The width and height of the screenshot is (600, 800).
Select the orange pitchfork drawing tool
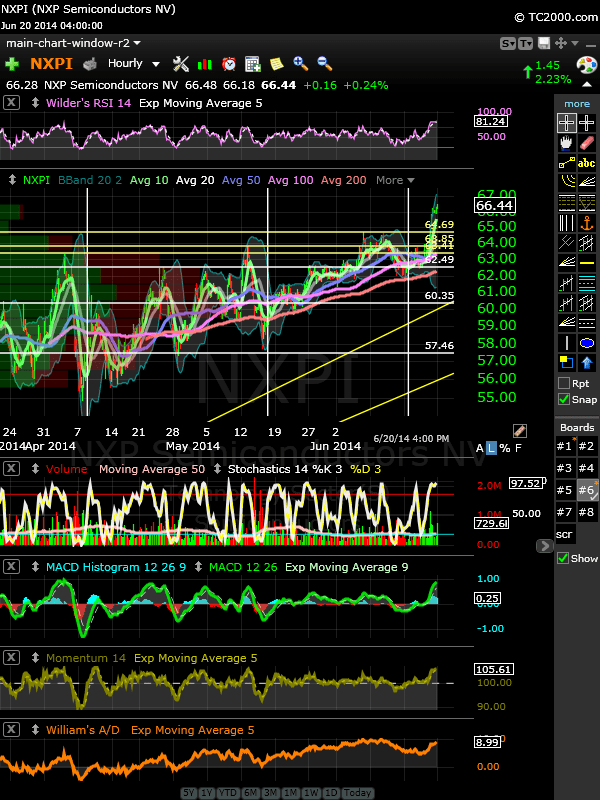click(x=566, y=243)
